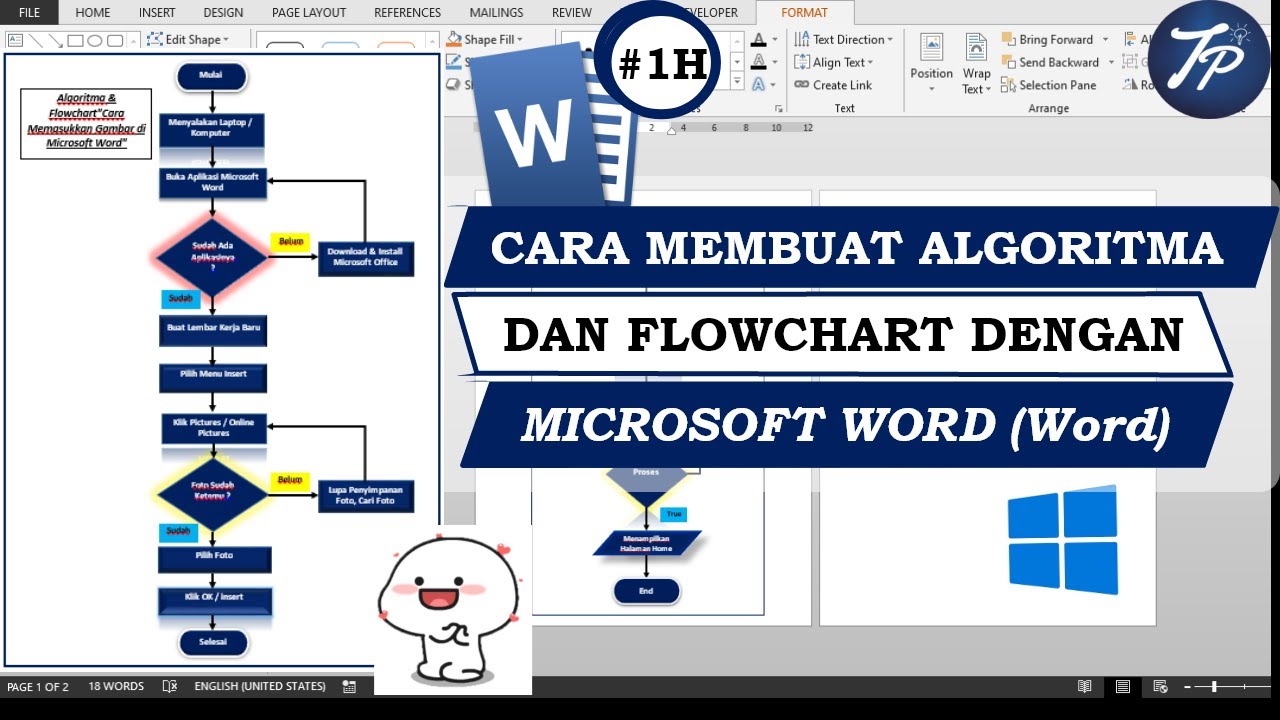Choose the Rectangle shape in shapes gallery

[75, 40]
